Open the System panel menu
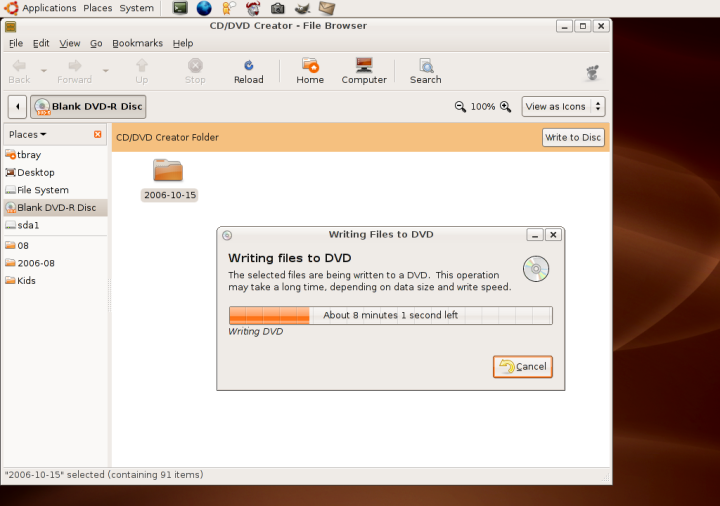This screenshot has height=506, width=720. point(136,8)
